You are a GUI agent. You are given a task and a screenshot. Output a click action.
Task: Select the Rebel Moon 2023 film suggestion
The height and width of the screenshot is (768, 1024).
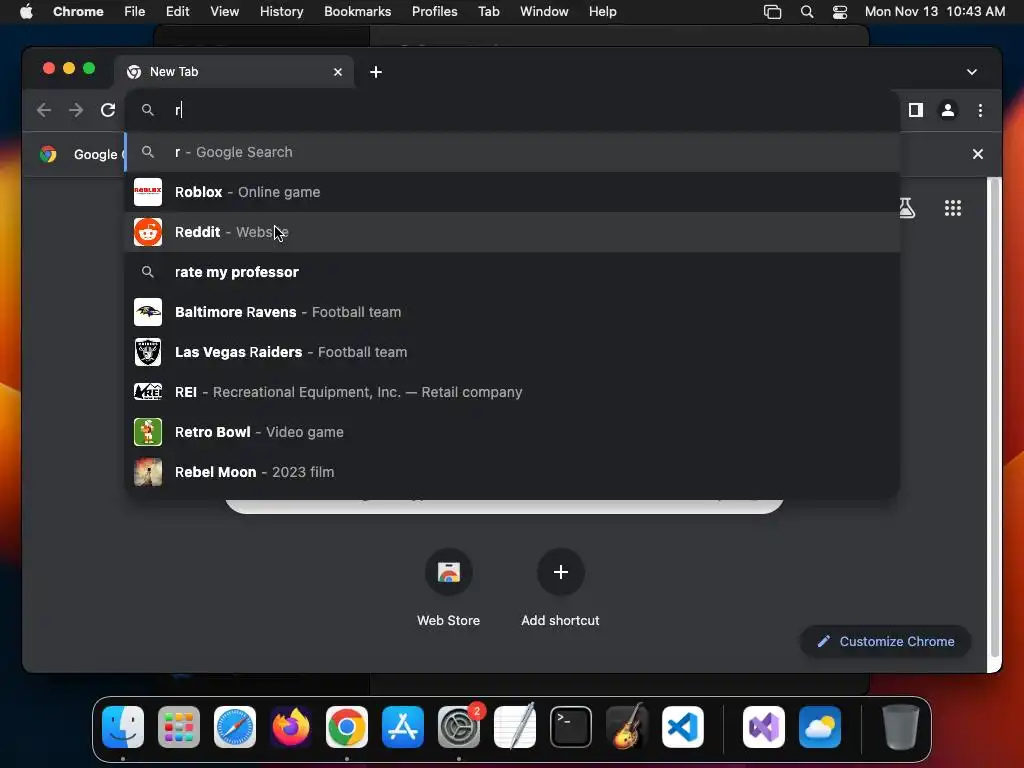tap(512, 472)
